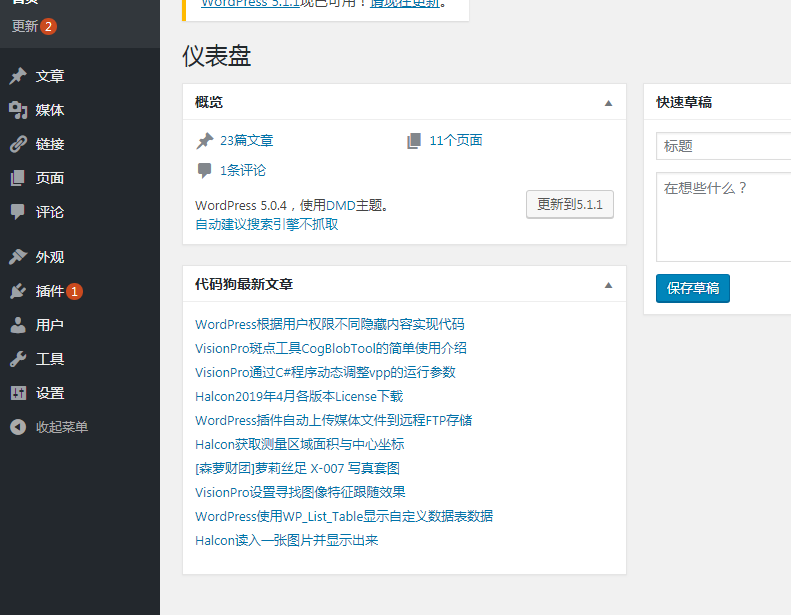Image resolution: width=791 pixels, height=615 pixels.
Task: Open VisionPro斑点工具CogBlobTool article link
Action: (x=331, y=349)
